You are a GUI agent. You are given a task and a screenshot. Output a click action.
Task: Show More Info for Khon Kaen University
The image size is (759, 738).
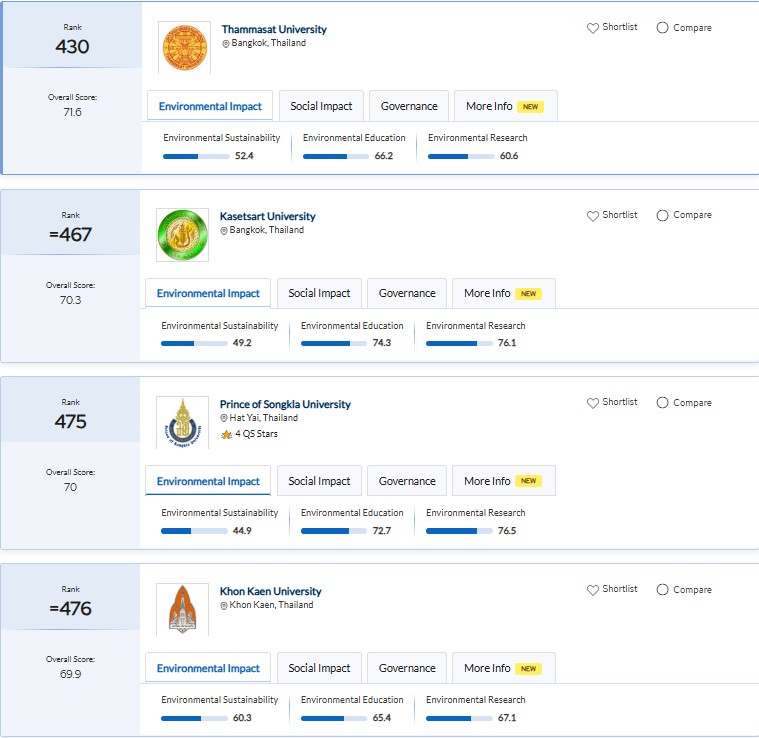click(502, 668)
